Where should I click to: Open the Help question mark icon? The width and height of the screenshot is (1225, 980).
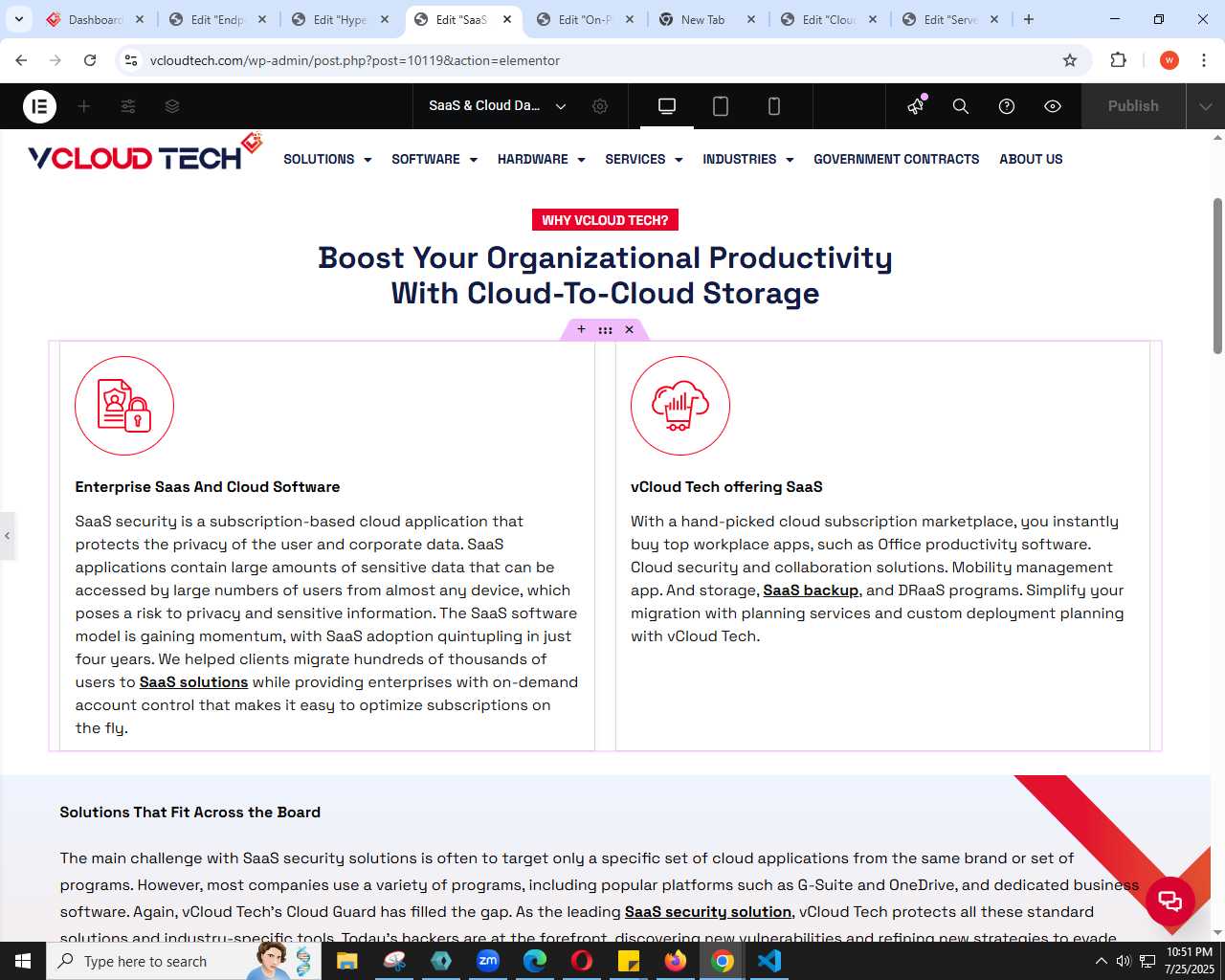(x=1007, y=106)
